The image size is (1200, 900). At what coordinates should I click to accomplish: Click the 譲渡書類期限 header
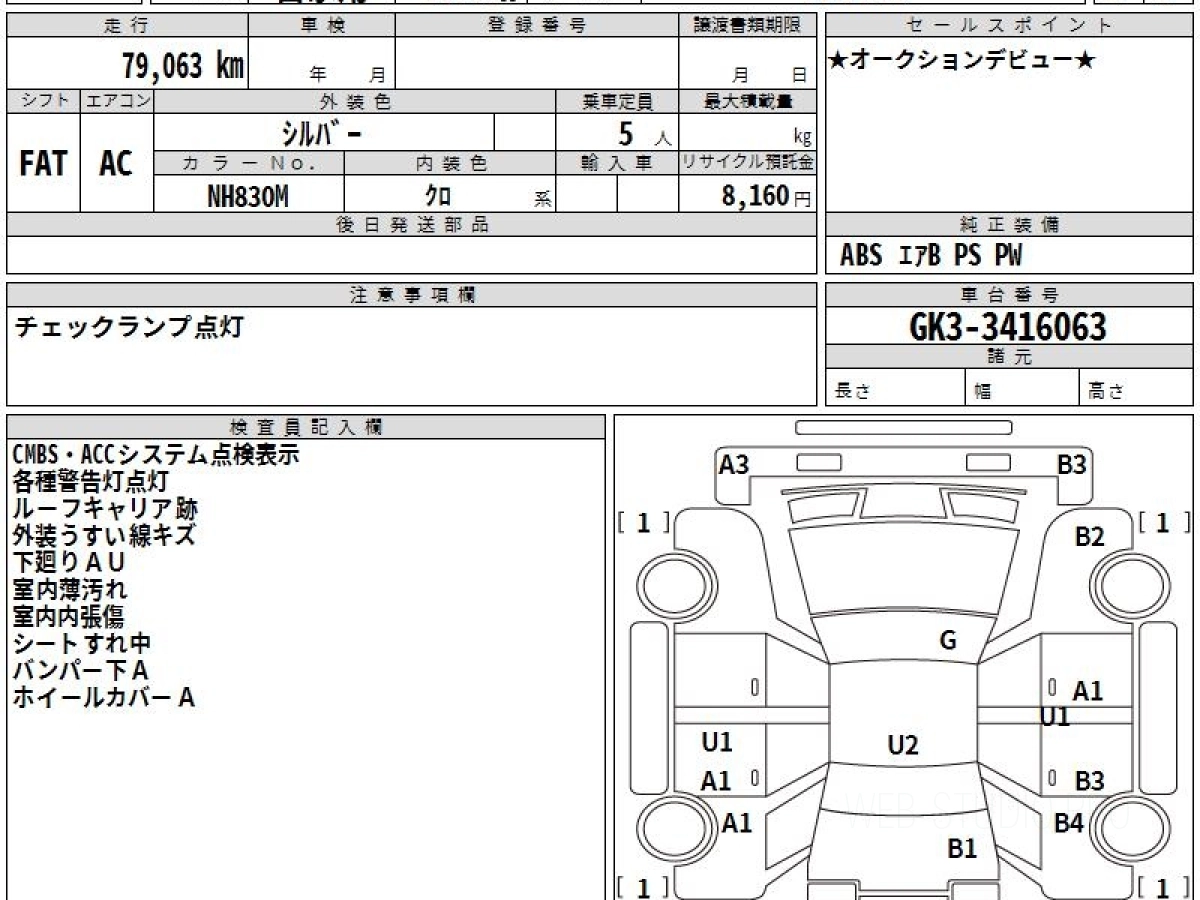[748, 26]
